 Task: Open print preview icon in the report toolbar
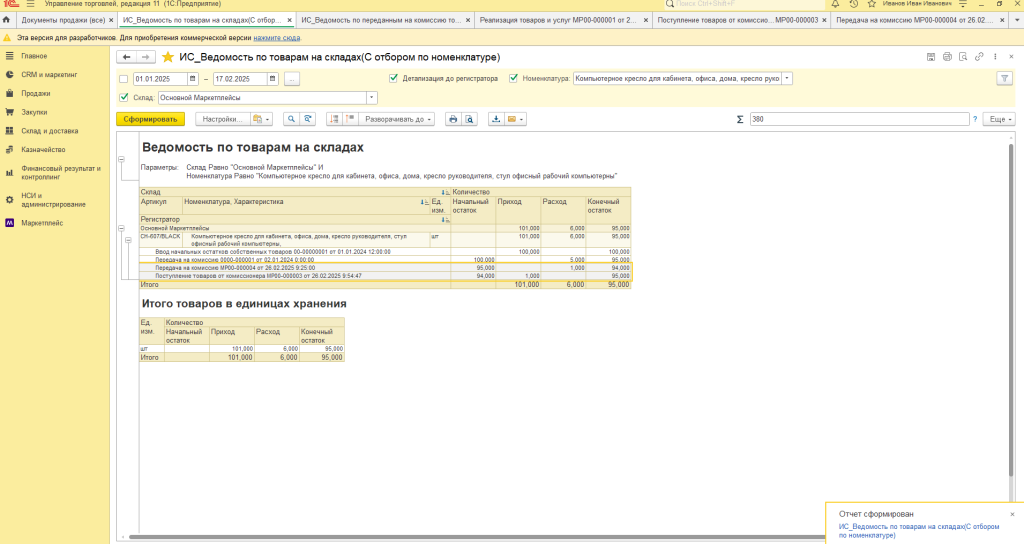470,120
